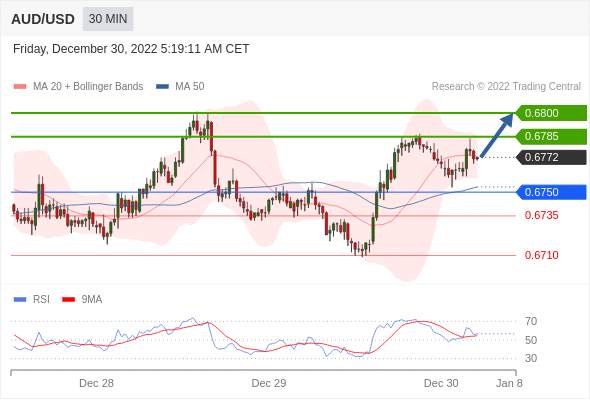Screen dimensions: 590x400
Task: Click the MA 50 legend label
Action: coord(190,87)
